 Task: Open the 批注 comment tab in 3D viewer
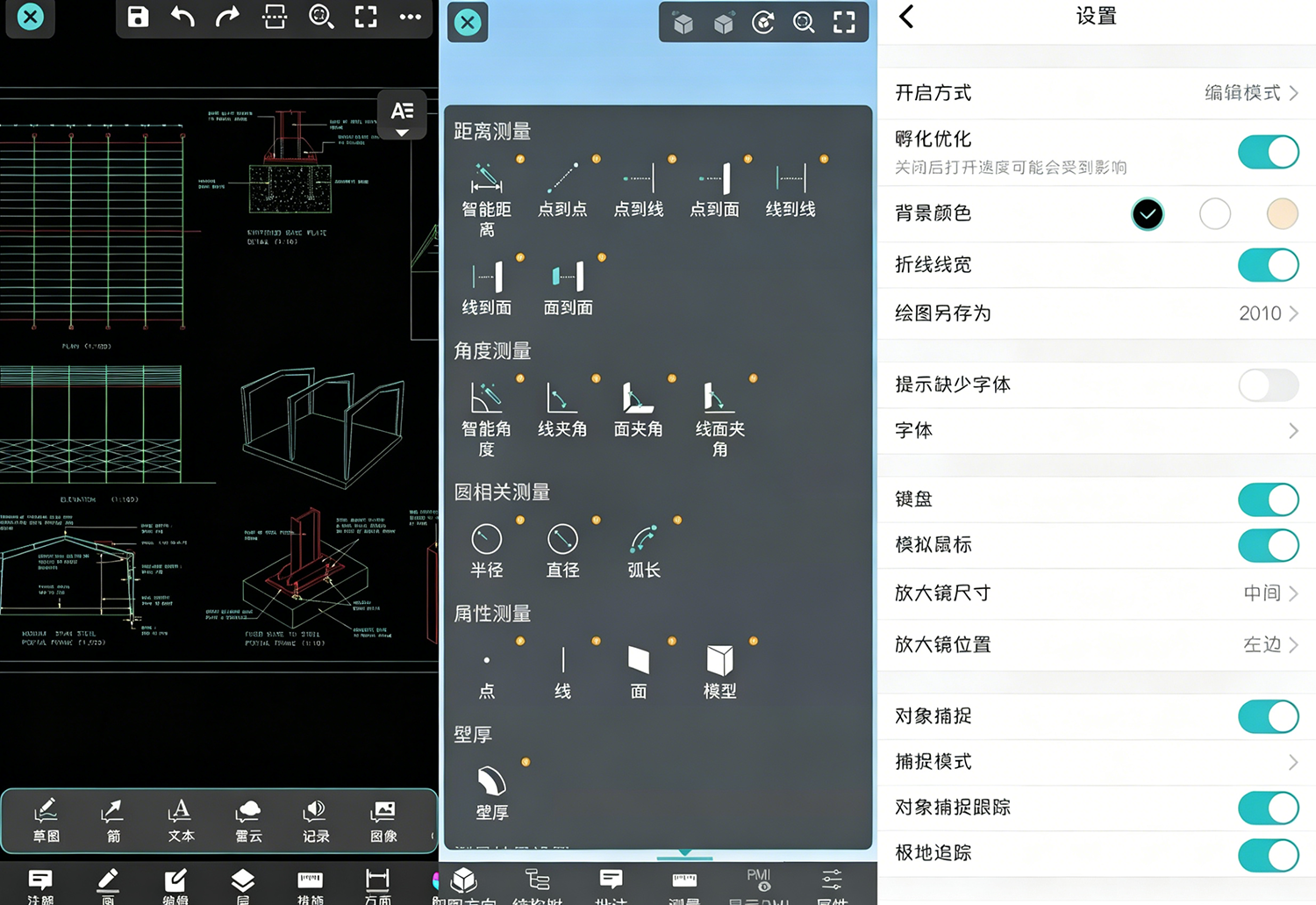(612, 886)
